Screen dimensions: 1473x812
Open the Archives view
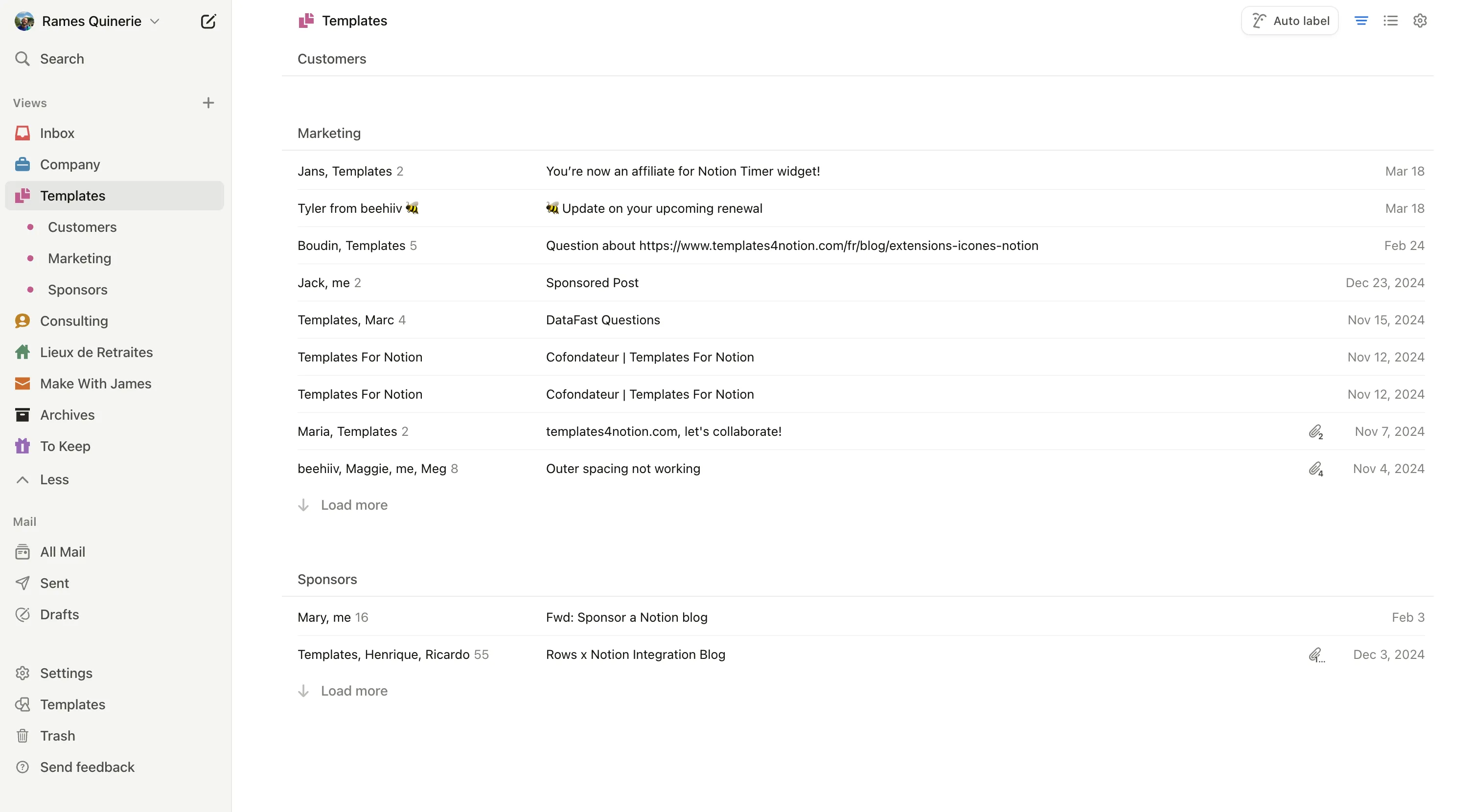coord(67,415)
